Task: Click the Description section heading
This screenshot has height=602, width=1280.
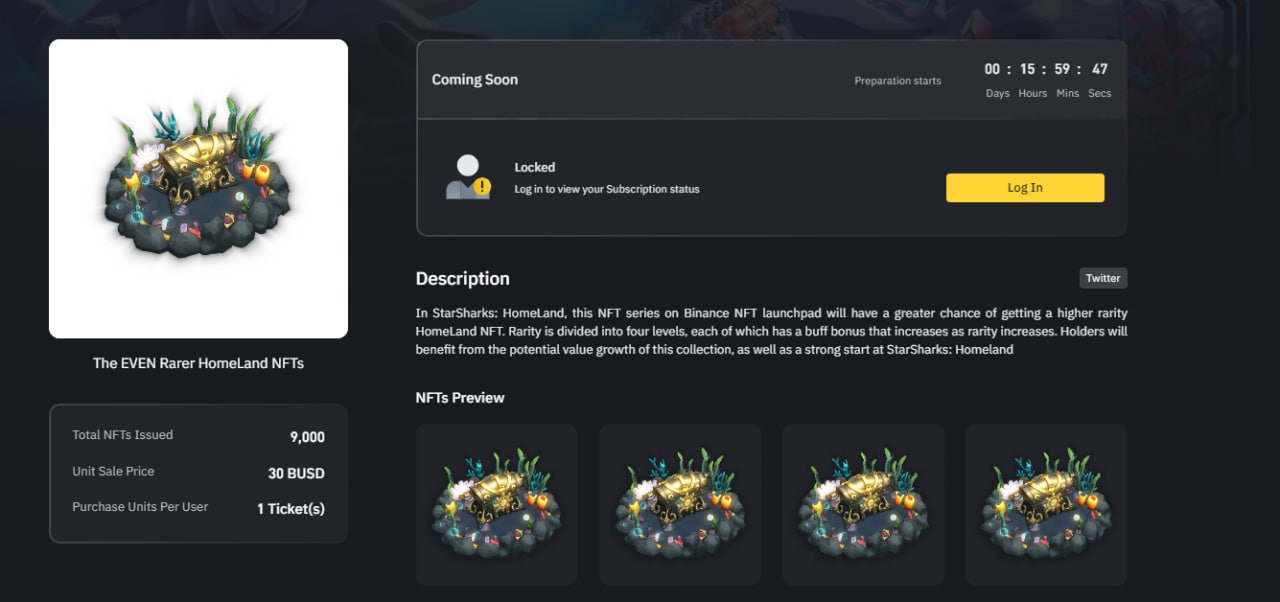Action: point(463,279)
